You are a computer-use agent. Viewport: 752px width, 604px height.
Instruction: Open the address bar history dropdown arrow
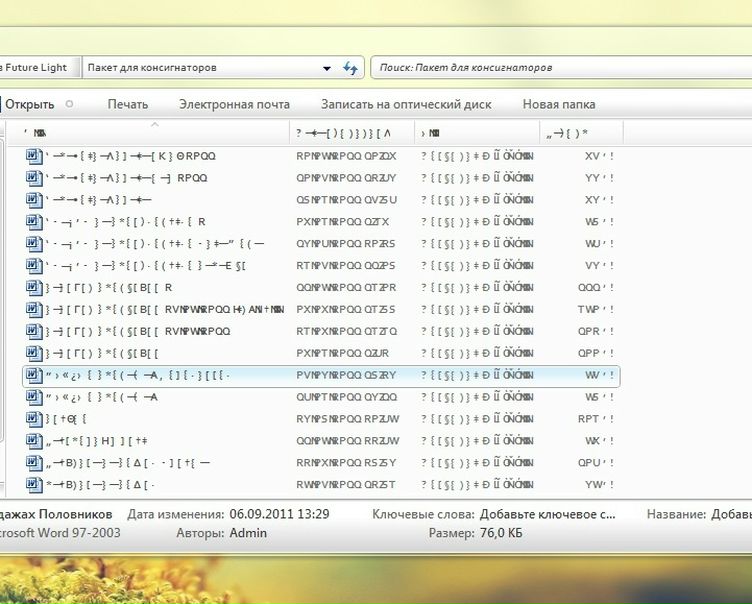(x=327, y=68)
